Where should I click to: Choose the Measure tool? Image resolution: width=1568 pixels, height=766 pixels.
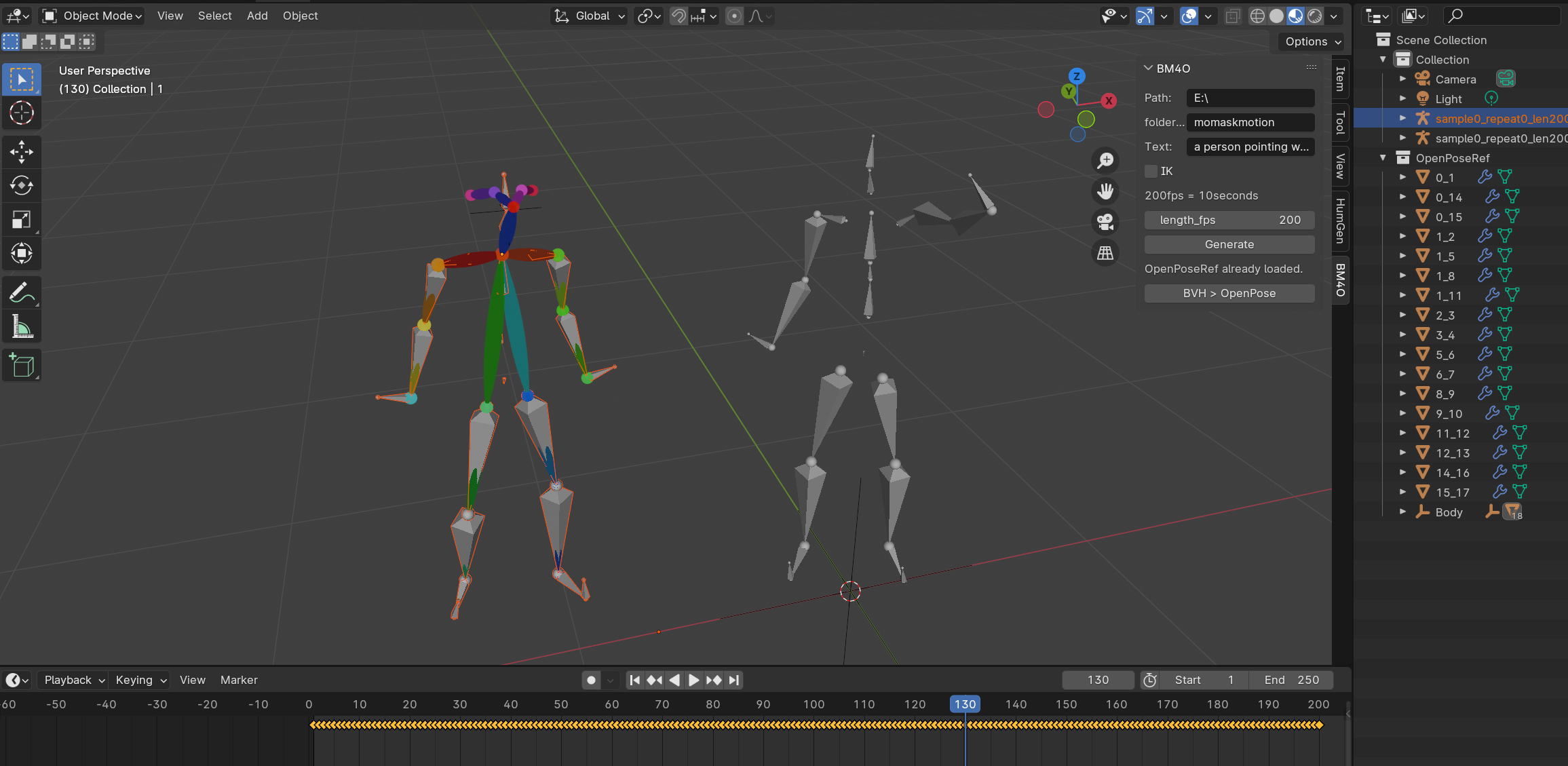pos(22,327)
